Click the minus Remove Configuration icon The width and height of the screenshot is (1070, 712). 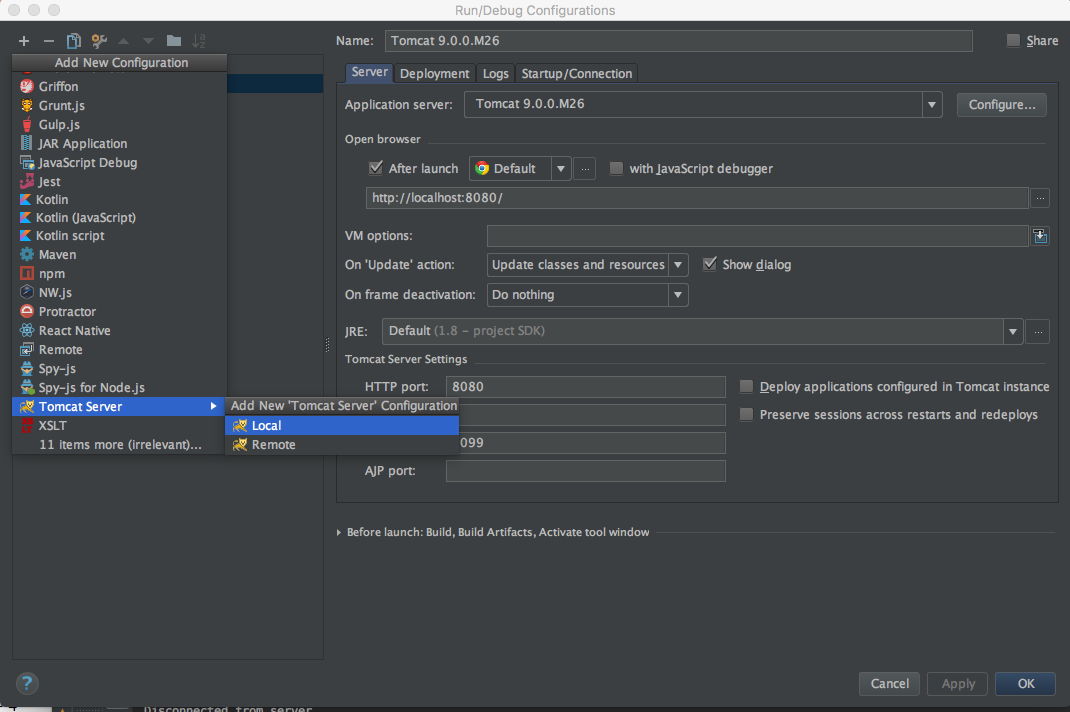pyautogui.click(x=48, y=41)
